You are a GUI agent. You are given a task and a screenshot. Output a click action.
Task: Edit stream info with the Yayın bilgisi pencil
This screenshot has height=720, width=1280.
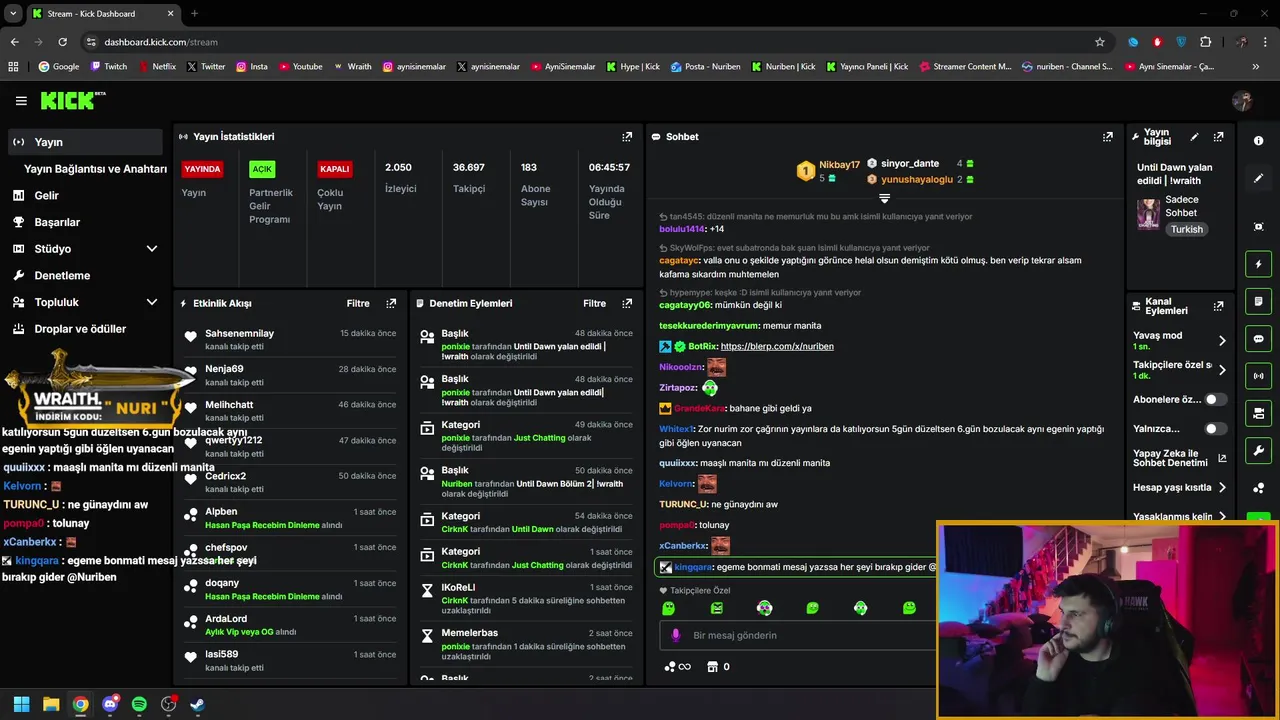click(1194, 137)
